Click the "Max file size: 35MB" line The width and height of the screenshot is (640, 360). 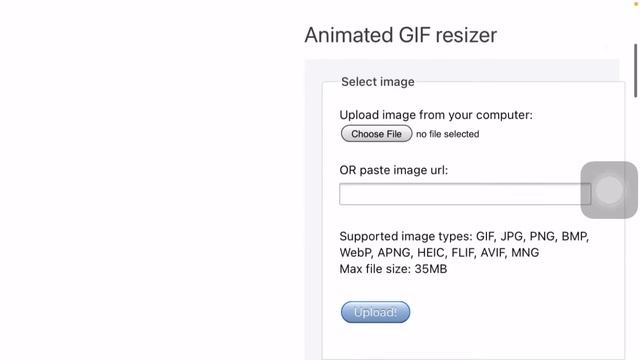coord(393,269)
